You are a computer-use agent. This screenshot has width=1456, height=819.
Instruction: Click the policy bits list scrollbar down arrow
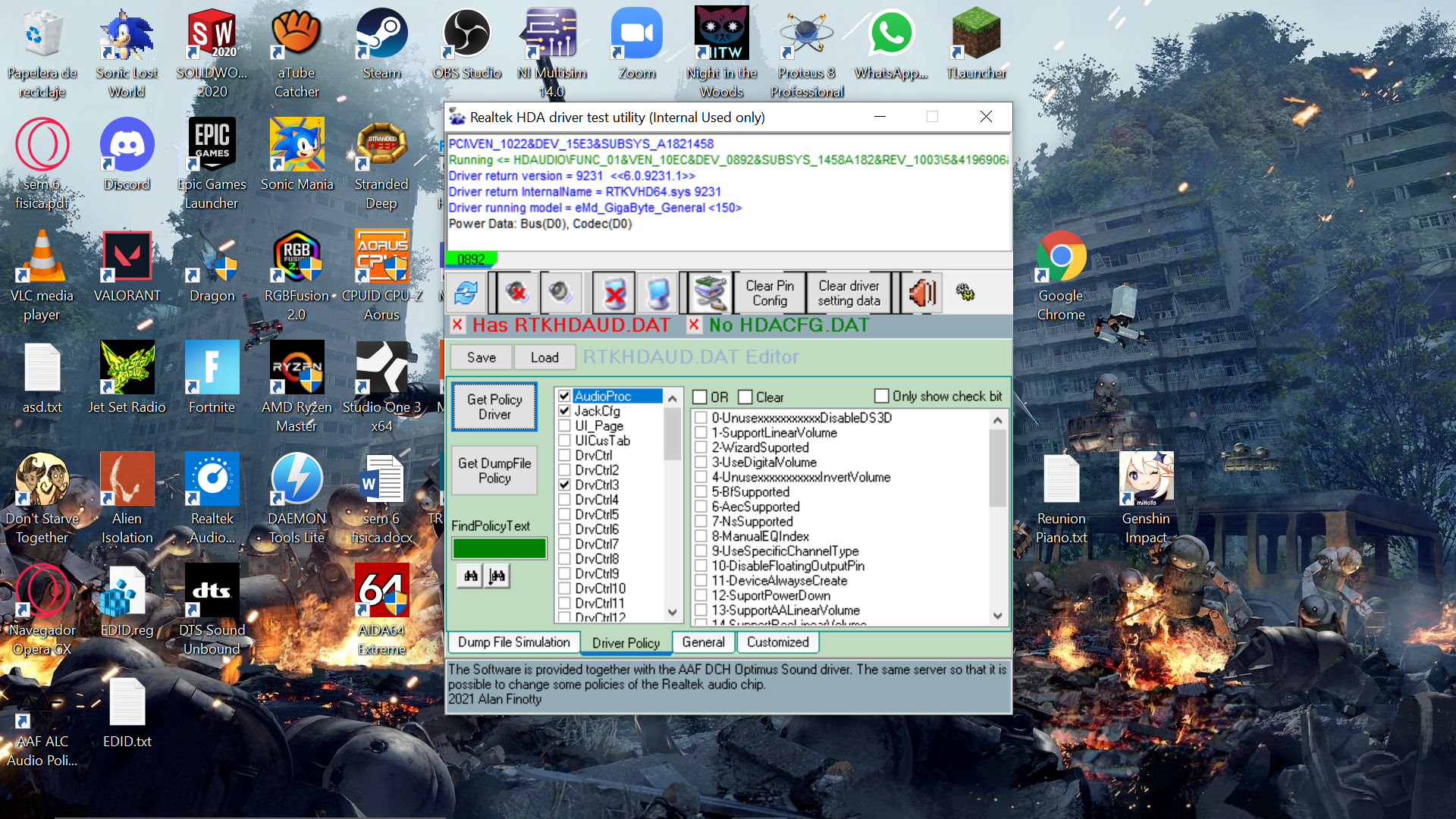coord(997,616)
